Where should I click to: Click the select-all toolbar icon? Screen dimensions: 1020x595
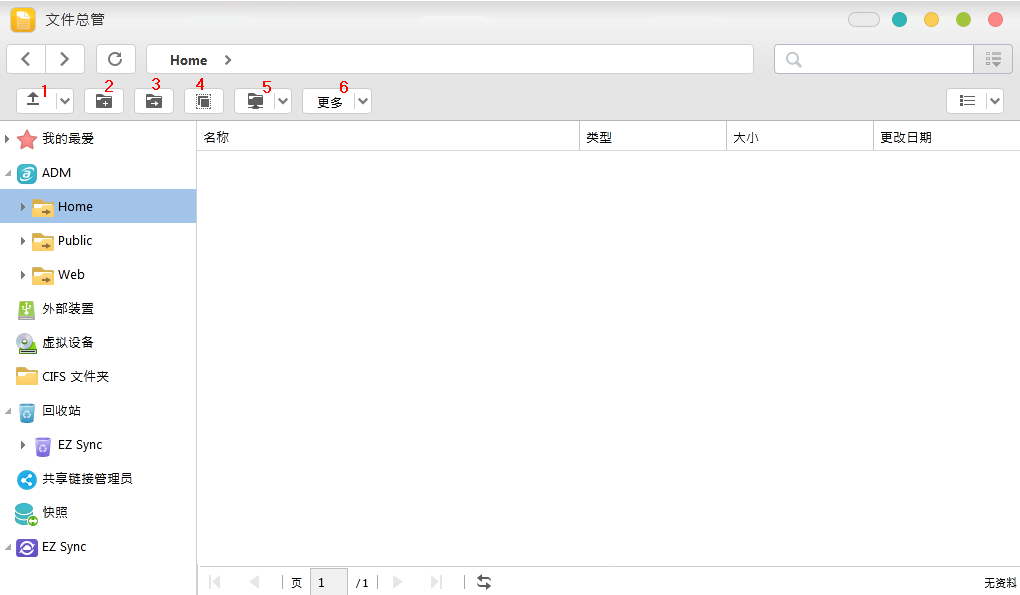pos(203,101)
